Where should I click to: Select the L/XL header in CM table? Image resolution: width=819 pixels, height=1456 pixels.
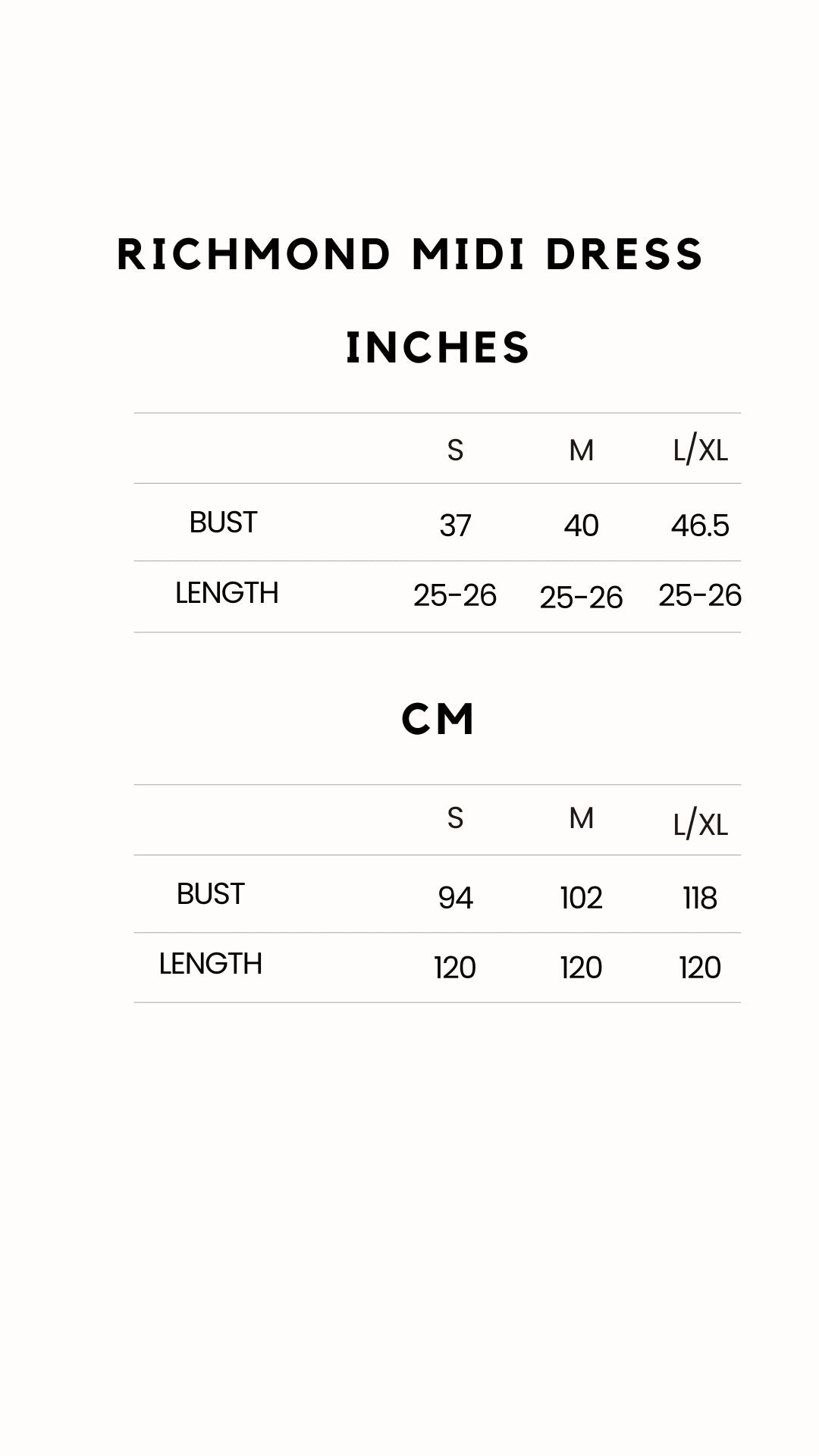coord(700,824)
